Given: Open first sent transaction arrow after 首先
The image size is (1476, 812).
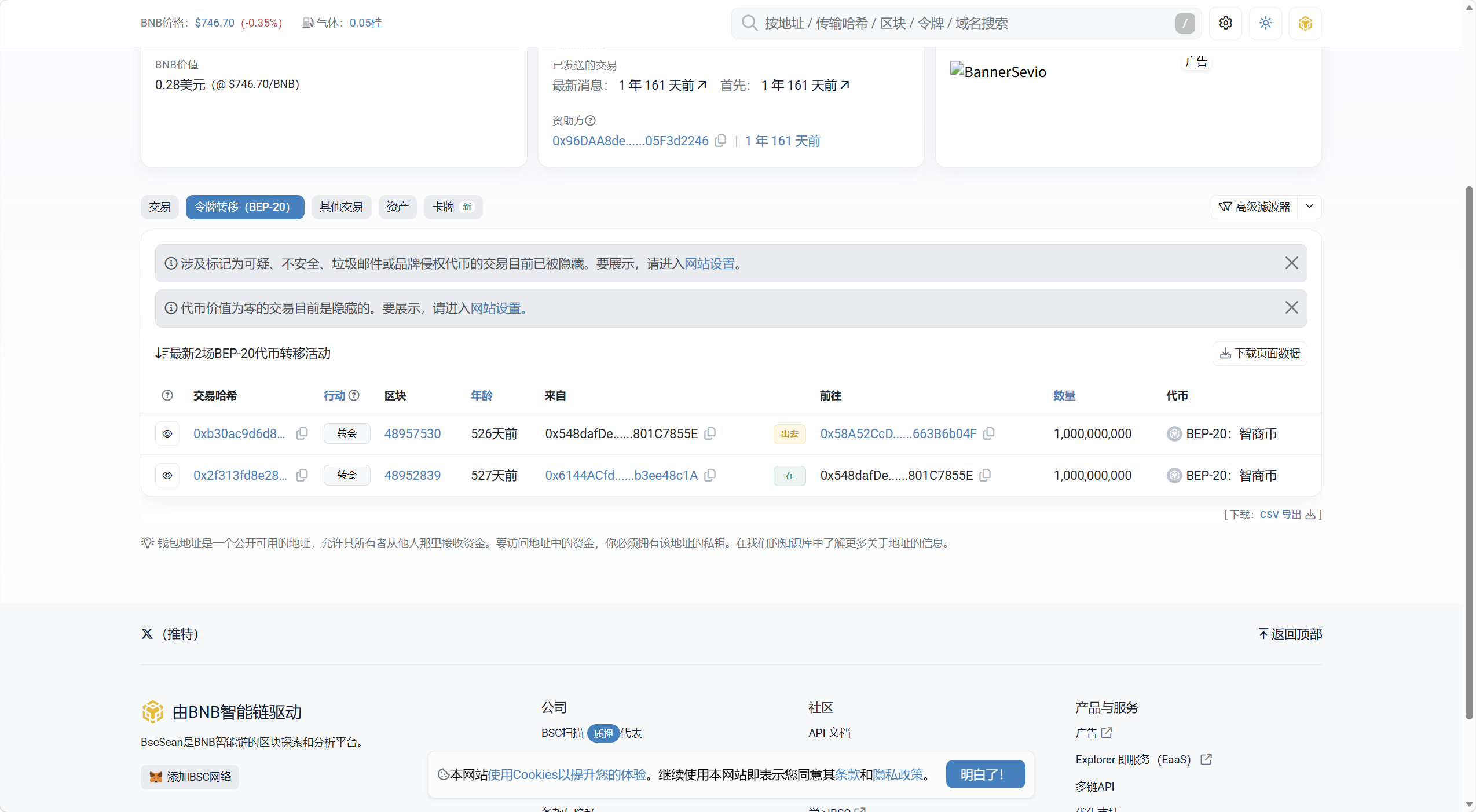Looking at the screenshot, I should [845, 85].
